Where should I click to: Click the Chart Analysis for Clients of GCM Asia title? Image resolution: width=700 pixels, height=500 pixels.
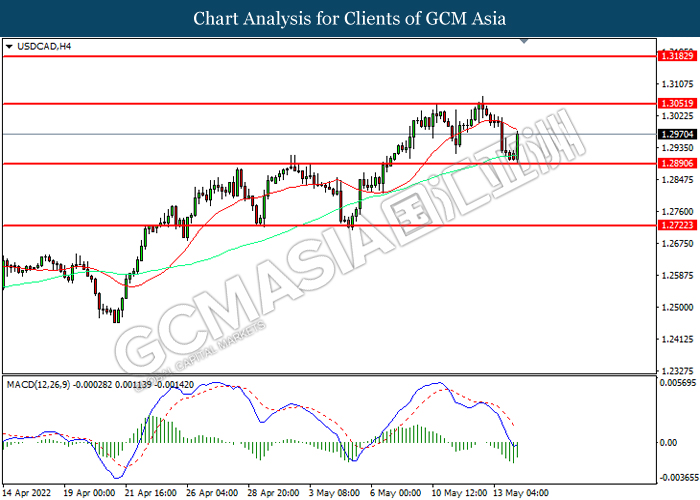tap(350, 18)
